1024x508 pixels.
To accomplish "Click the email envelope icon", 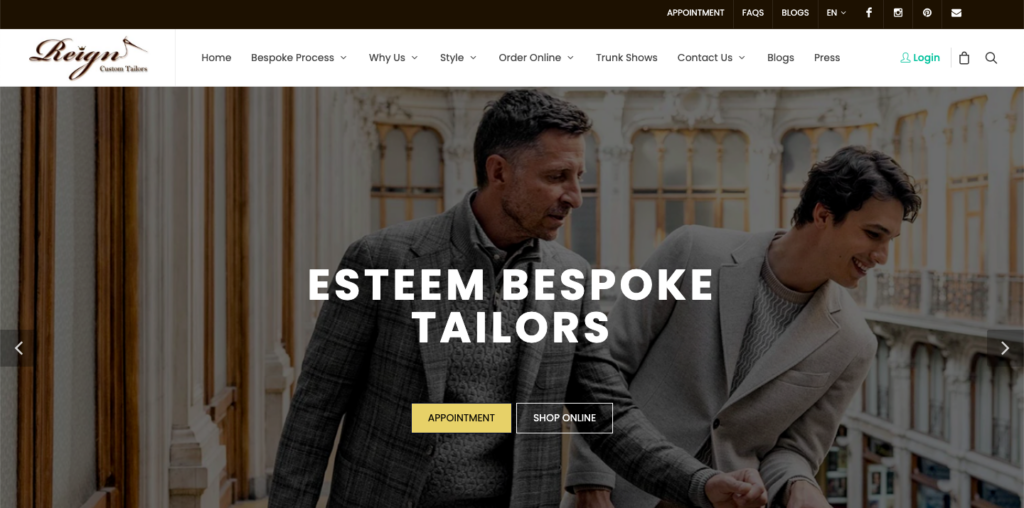I will pos(956,13).
